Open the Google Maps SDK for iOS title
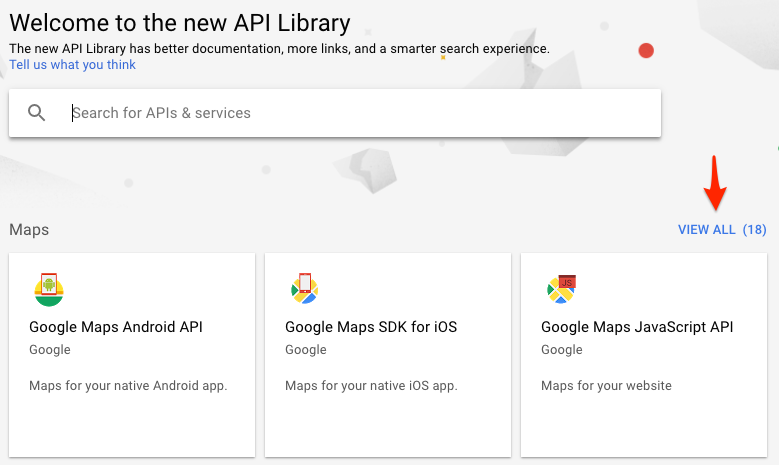The image size is (779, 465). tap(371, 327)
